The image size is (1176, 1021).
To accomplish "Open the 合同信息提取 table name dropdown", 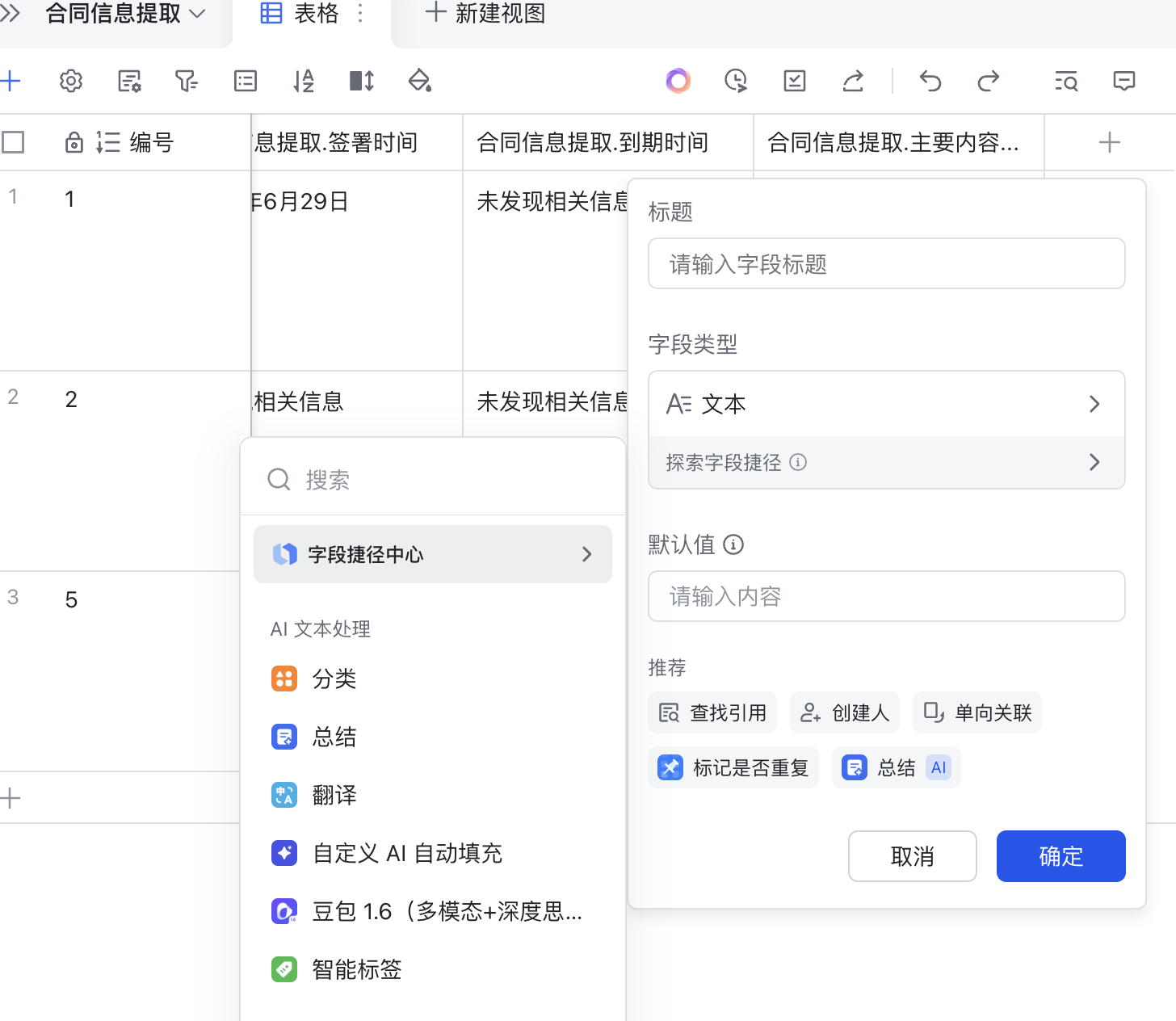I will tap(125, 14).
